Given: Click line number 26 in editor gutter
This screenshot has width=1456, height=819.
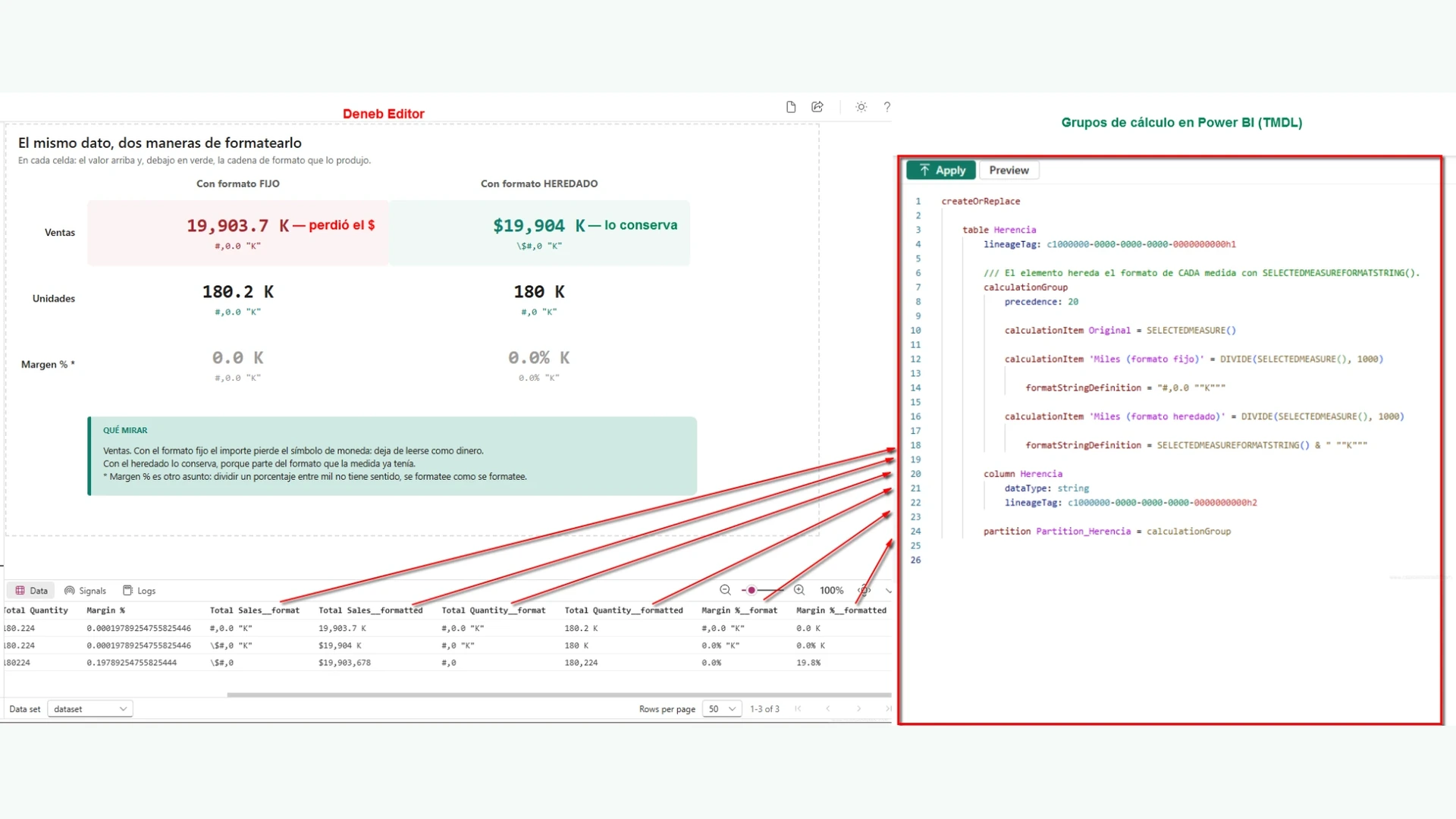Looking at the screenshot, I should (x=915, y=560).
